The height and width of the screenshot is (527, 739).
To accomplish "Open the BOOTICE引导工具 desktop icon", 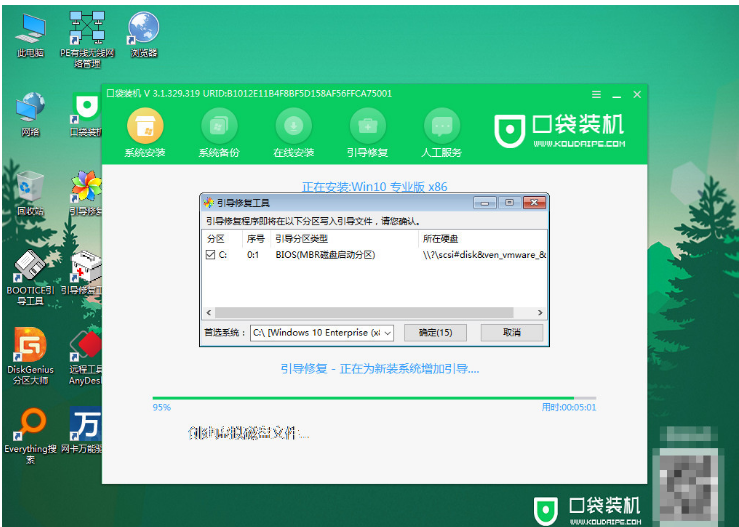I will tap(31, 277).
